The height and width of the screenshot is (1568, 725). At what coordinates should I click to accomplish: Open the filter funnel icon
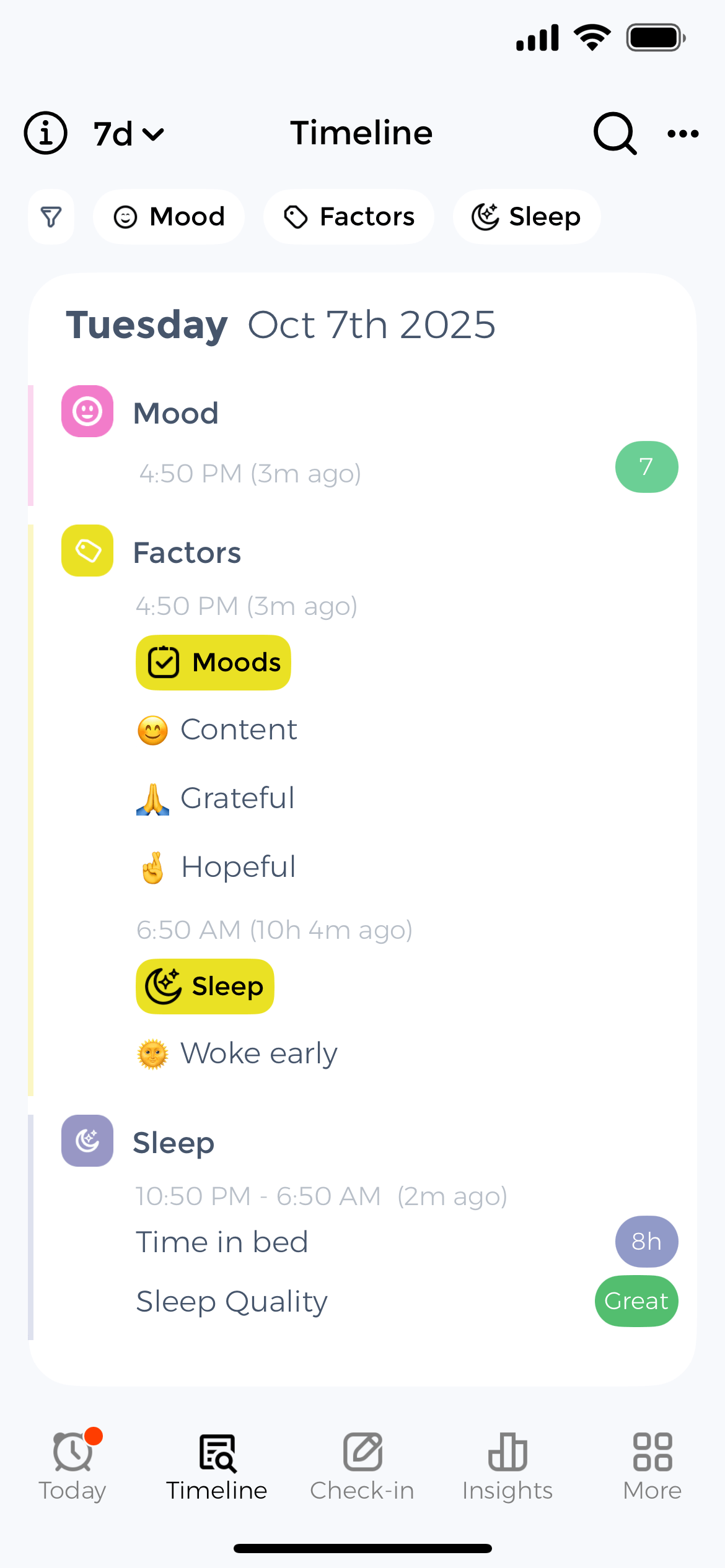tap(51, 217)
